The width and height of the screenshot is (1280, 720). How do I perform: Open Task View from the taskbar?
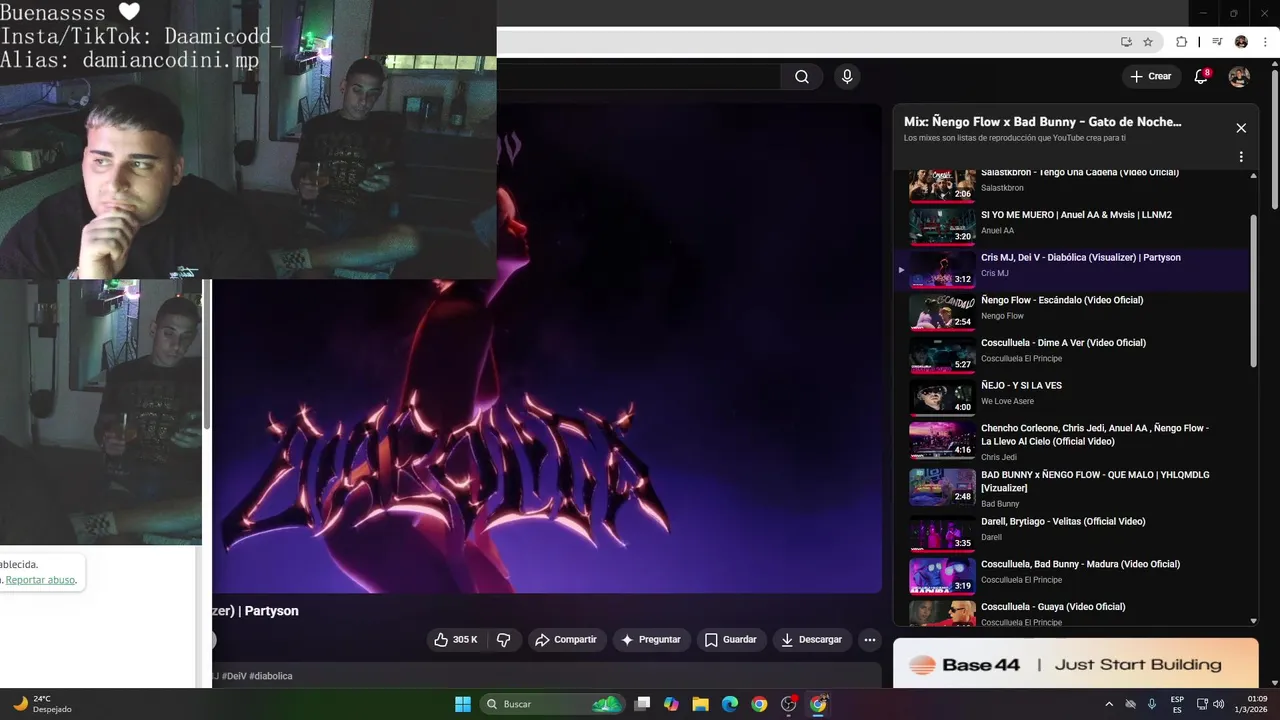click(x=642, y=704)
